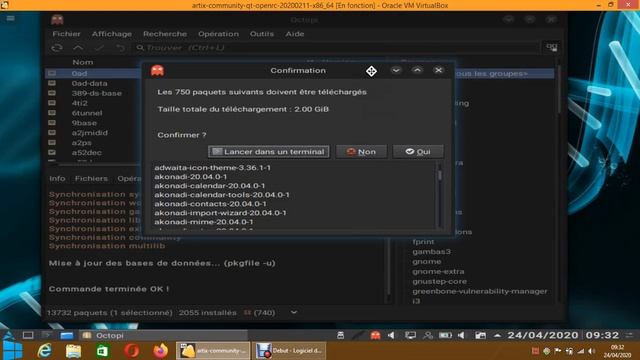
Task: Click the Artix show desktop panel icon
Action: [28, 336]
